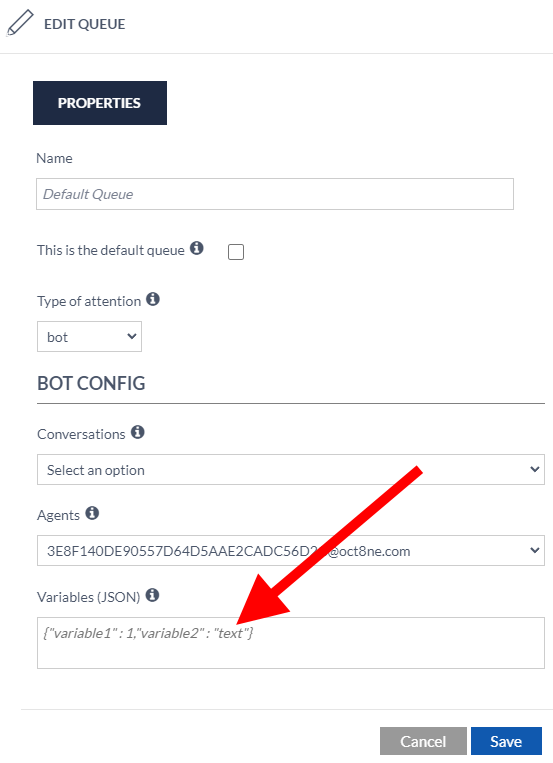Show info about the default queue option
This screenshot has width=553, height=763.
click(x=197, y=248)
